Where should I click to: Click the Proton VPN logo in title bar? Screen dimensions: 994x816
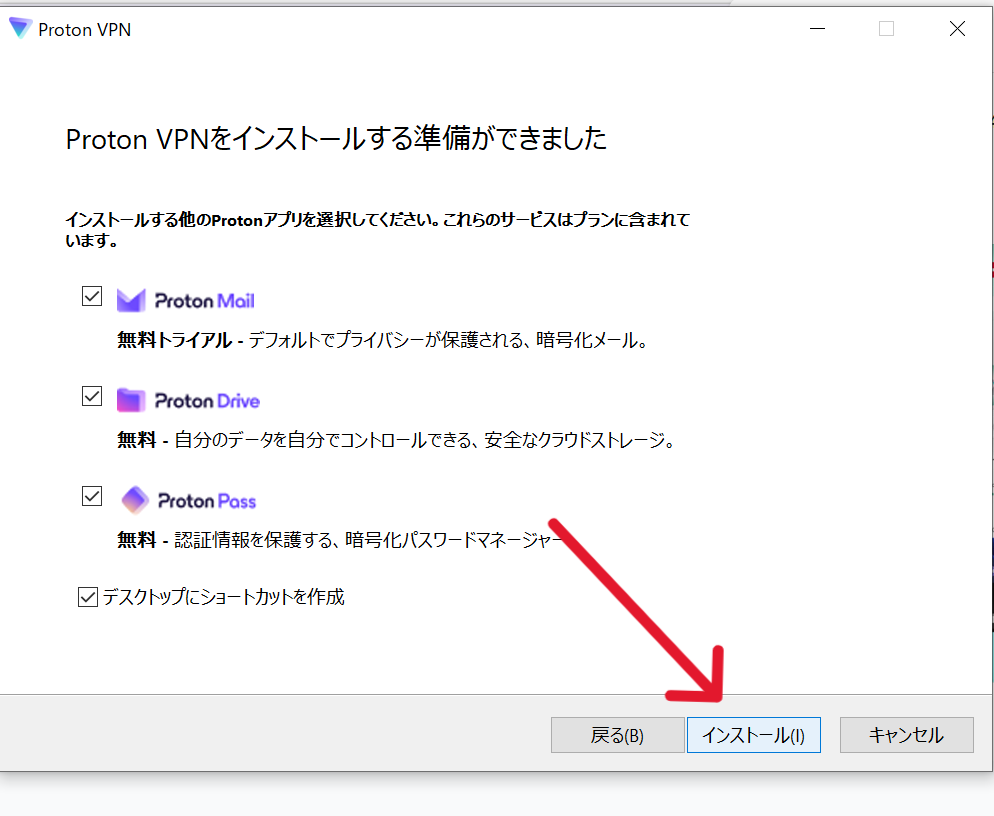tap(20, 29)
